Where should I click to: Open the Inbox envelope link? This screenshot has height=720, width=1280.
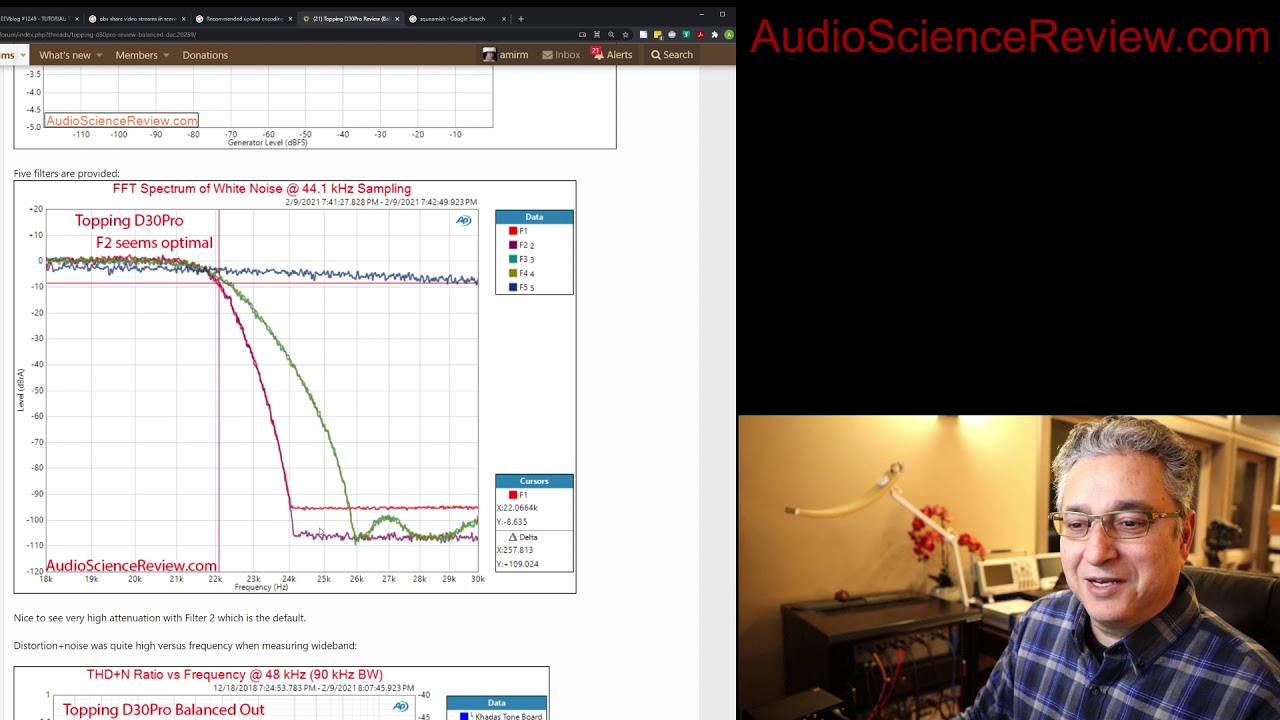click(x=561, y=55)
